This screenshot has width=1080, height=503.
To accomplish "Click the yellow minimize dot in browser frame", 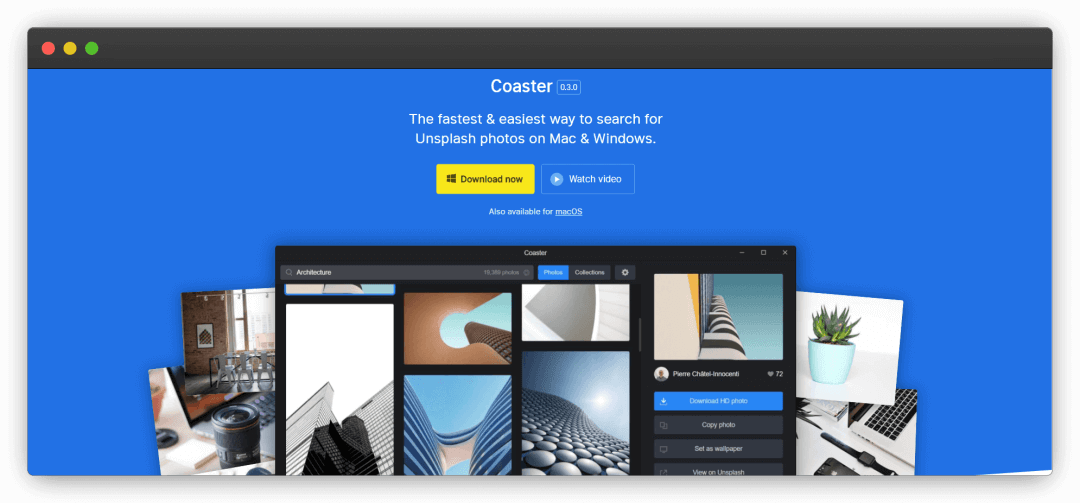I will click(70, 48).
